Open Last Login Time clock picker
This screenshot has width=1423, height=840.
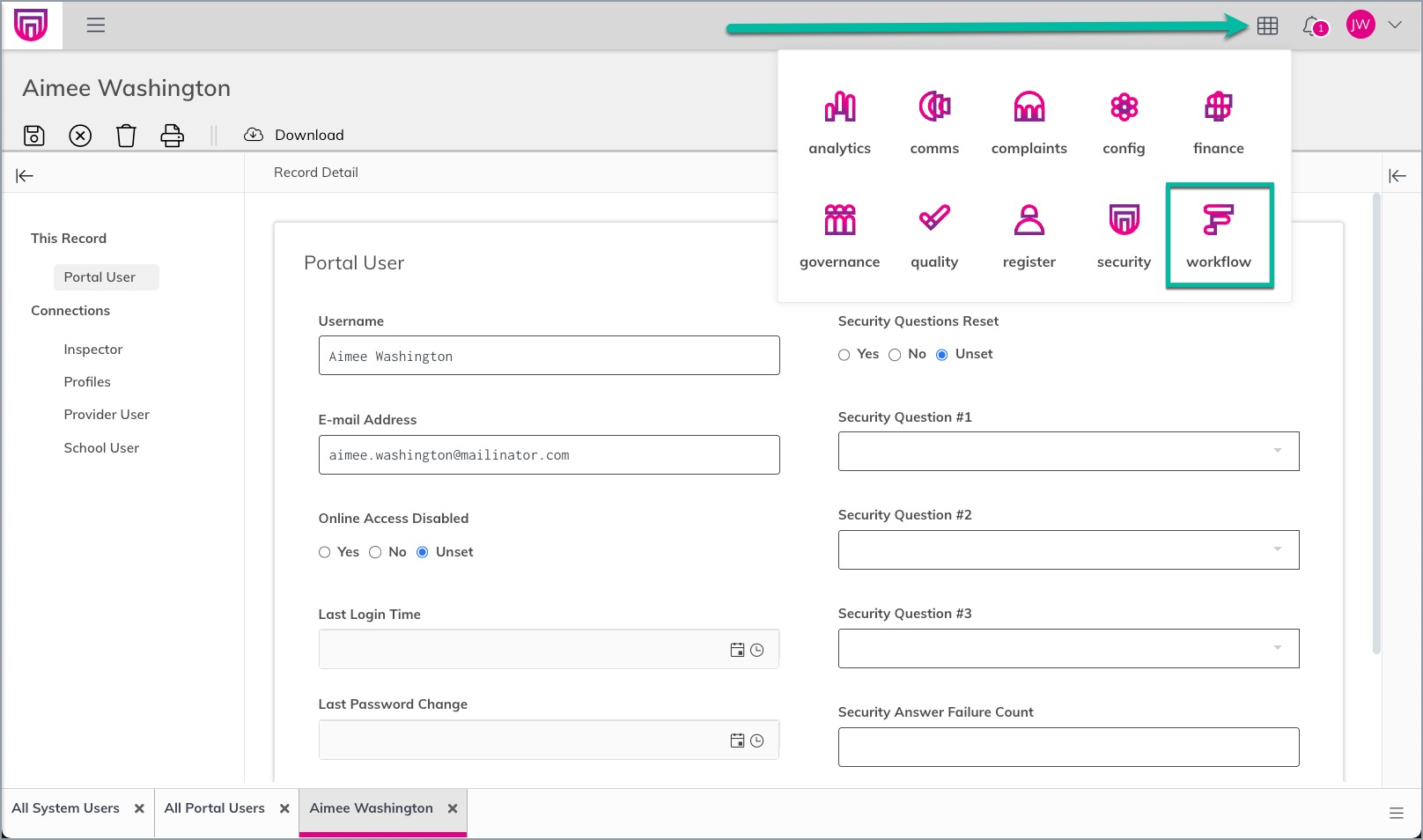pyautogui.click(x=757, y=650)
